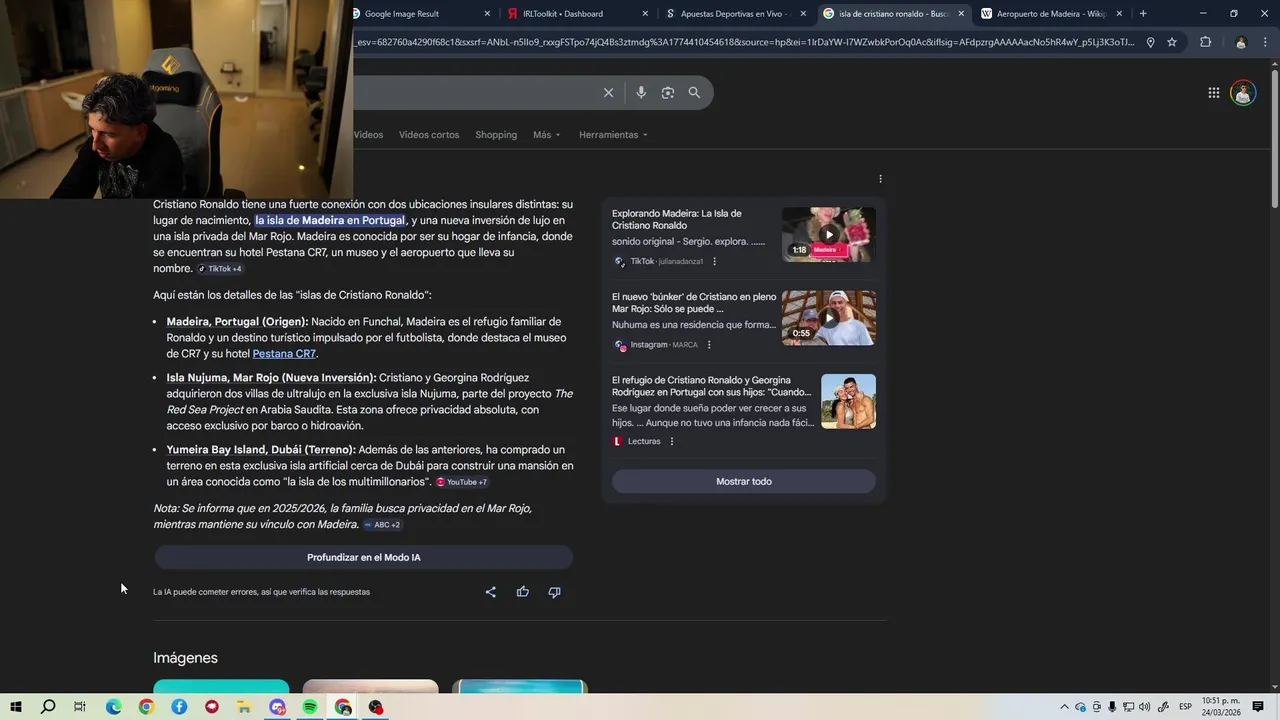Open the TikTok +4 source chip
This screenshot has width=1280, height=720.
[219, 269]
